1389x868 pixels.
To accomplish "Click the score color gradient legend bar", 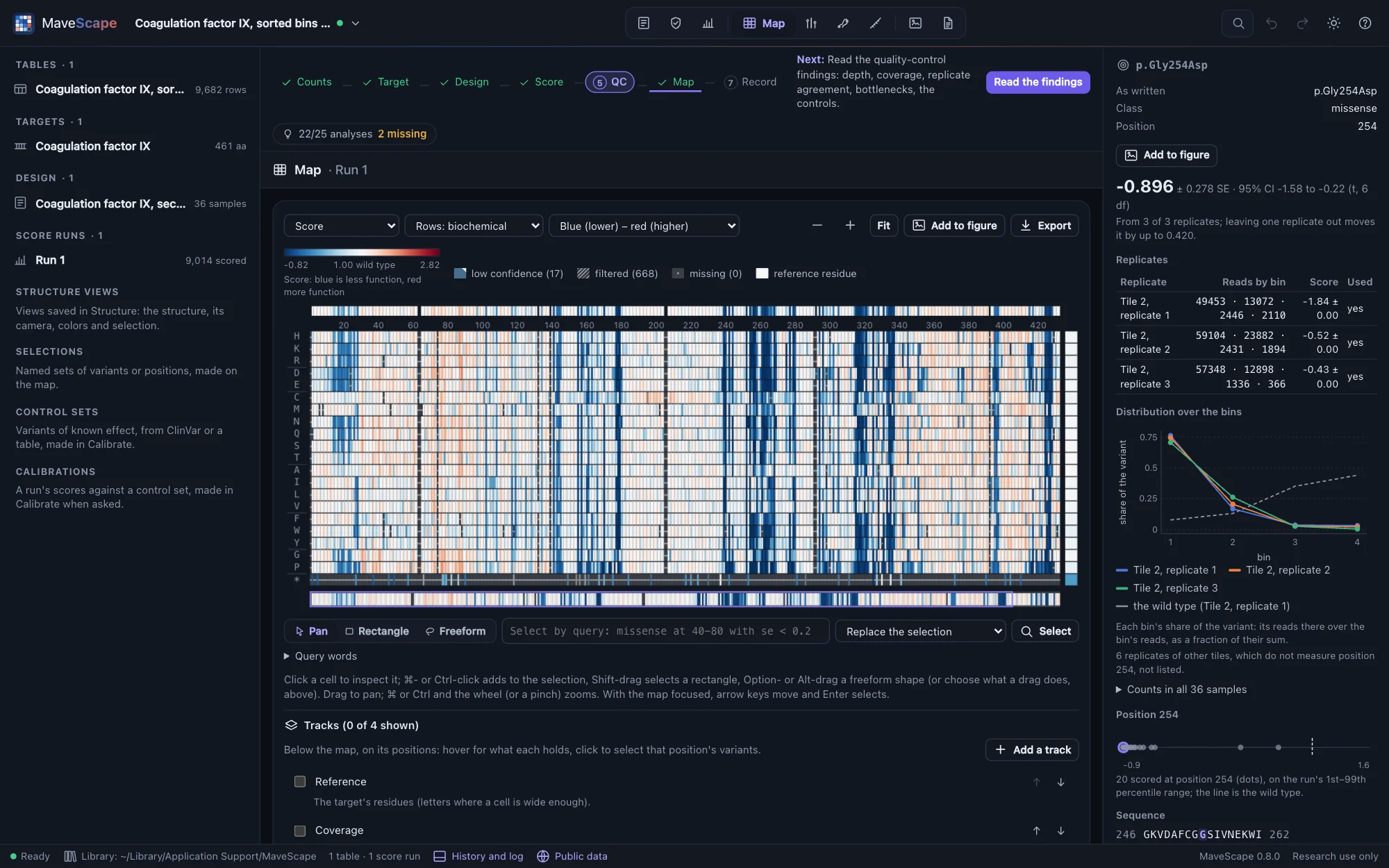I will pos(362,252).
